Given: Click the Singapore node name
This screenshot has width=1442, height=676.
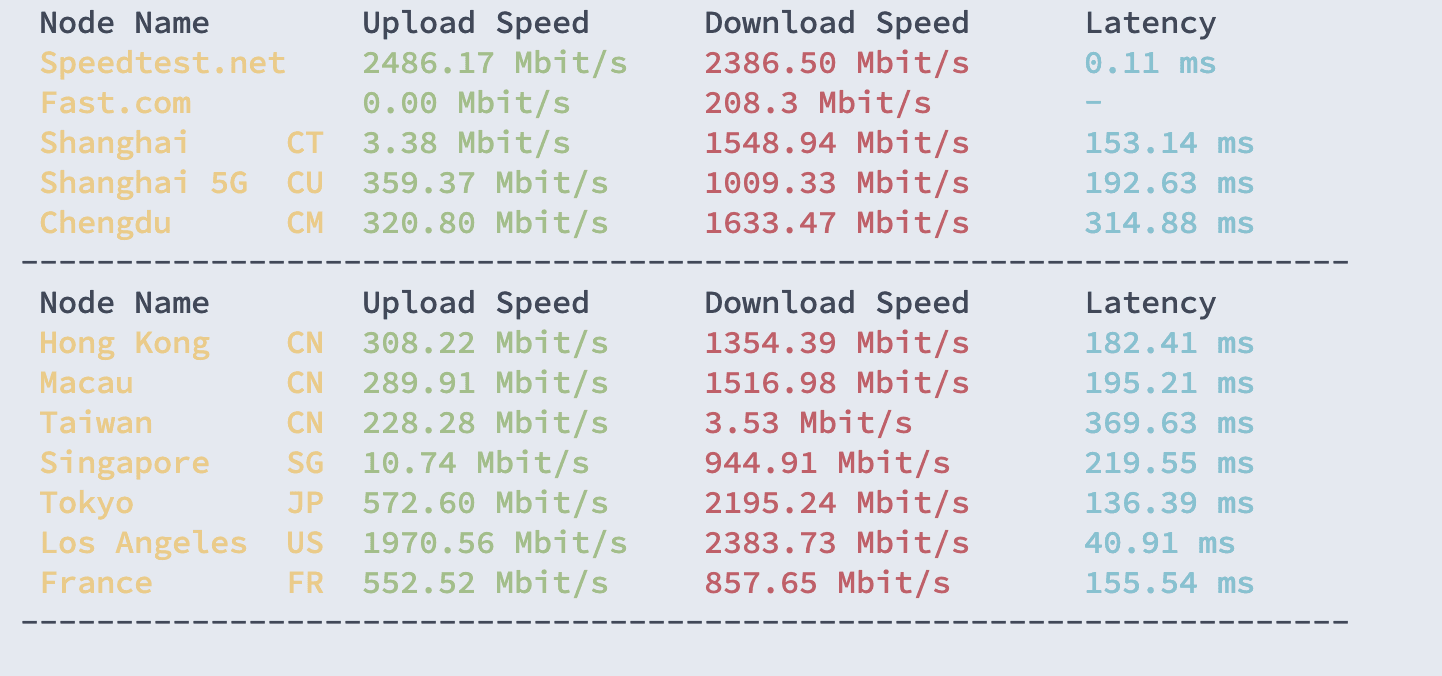Looking at the screenshot, I should click(125, 463).
